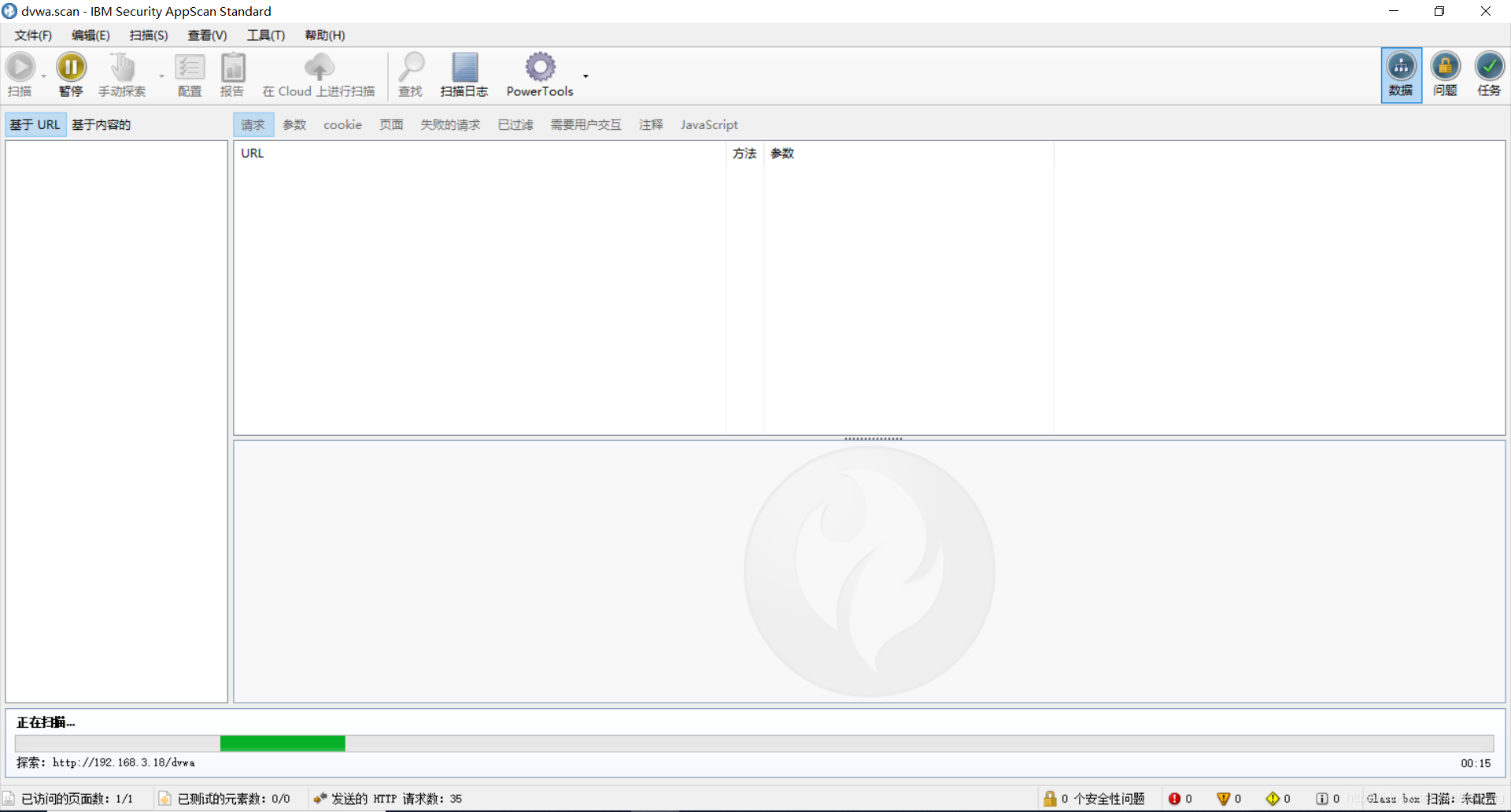This screenshot has height=812, width=1511.
Task: Expand the Scan button dropdown arrow
Action: tap(43, 76)
